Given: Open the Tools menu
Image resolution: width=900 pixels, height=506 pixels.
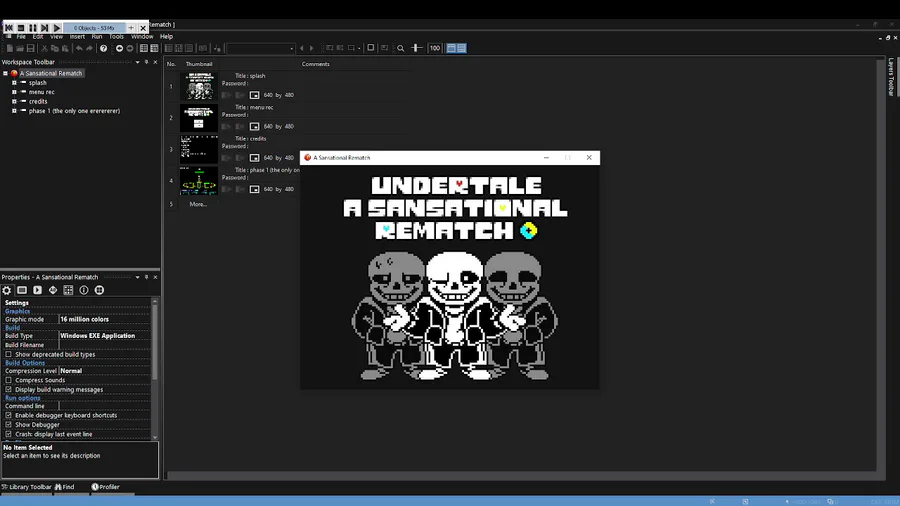Looking at the screenshot, I should (x=117, y=36).
